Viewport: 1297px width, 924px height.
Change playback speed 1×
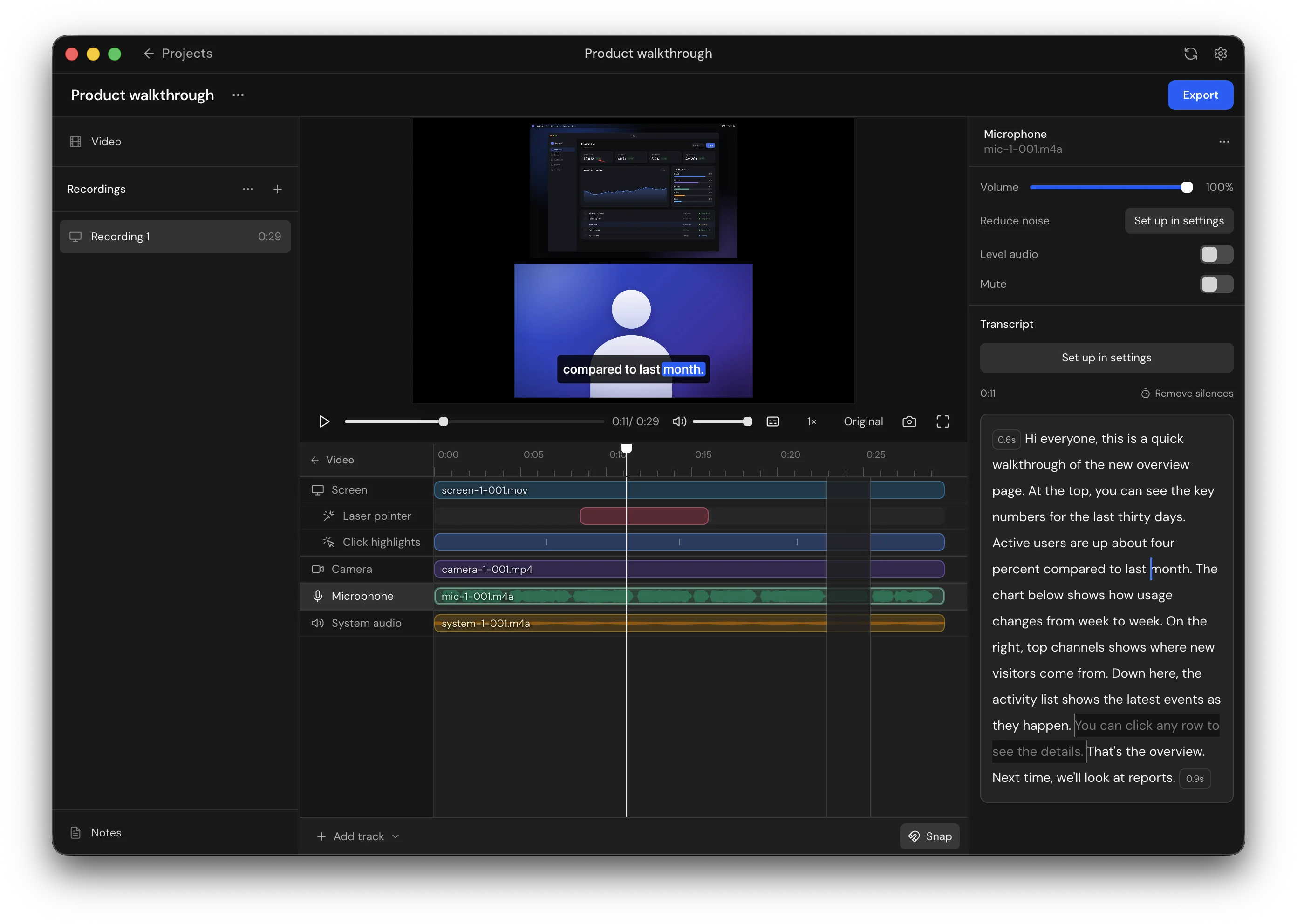tap(812, 421)
